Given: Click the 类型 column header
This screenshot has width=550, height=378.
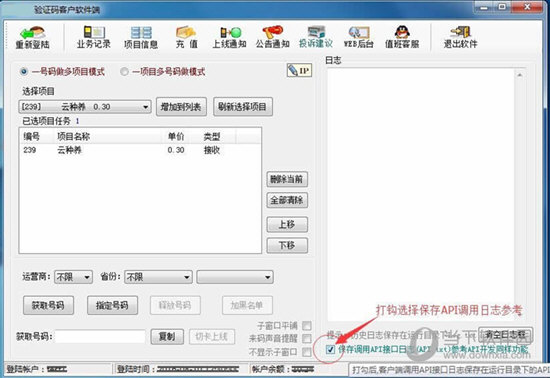Looking at the screenshot, I should click(x=213, y=136).
